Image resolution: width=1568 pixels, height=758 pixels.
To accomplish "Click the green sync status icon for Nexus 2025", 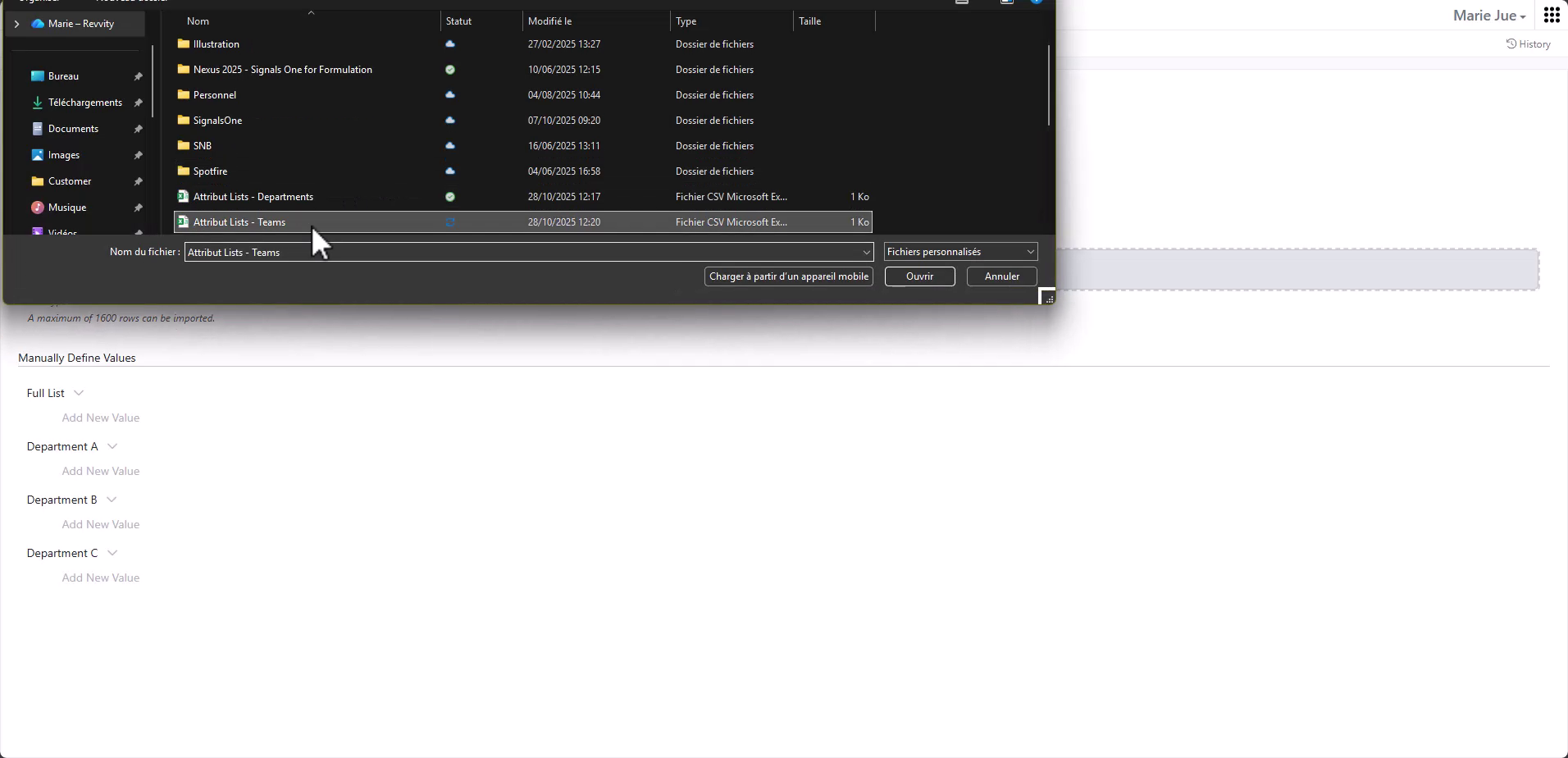I will tap(449, 70).
